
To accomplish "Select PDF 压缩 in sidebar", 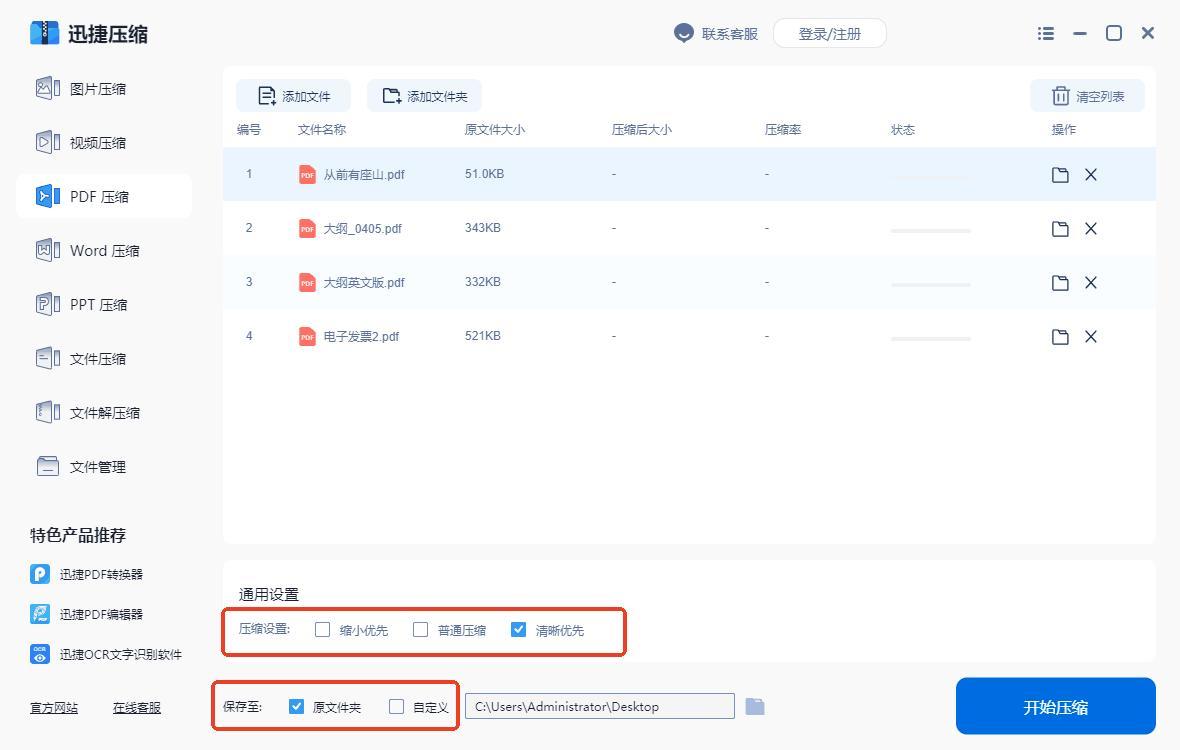I will pos(104,196).
